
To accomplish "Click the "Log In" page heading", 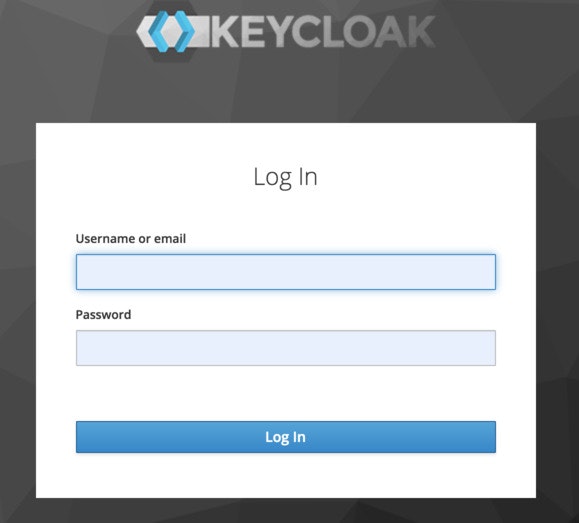I will 285,177.
